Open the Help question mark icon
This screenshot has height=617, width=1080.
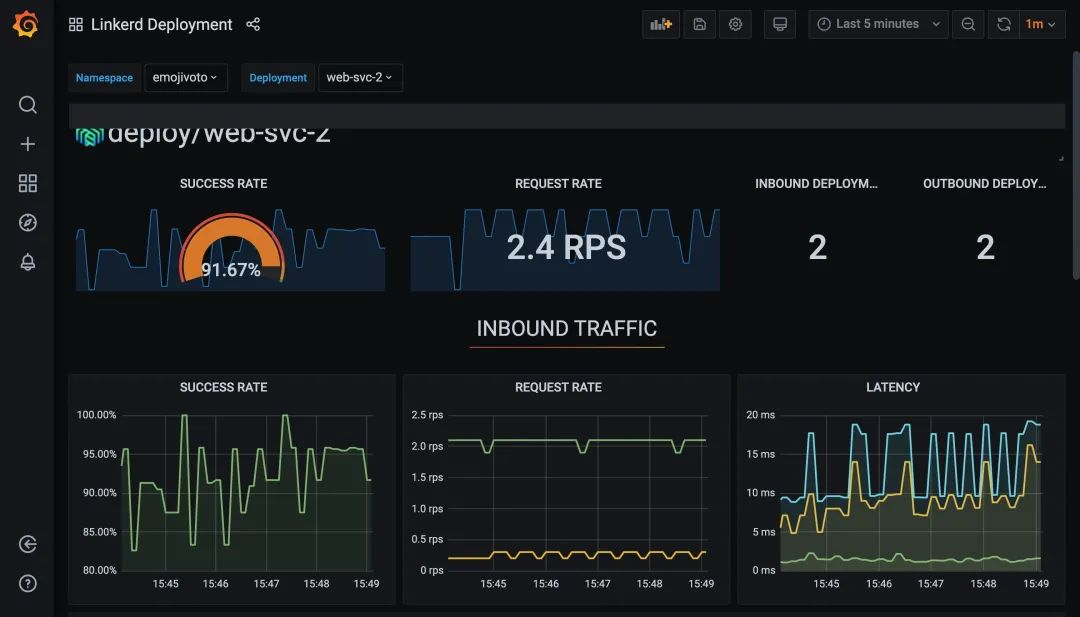[28, 583]
